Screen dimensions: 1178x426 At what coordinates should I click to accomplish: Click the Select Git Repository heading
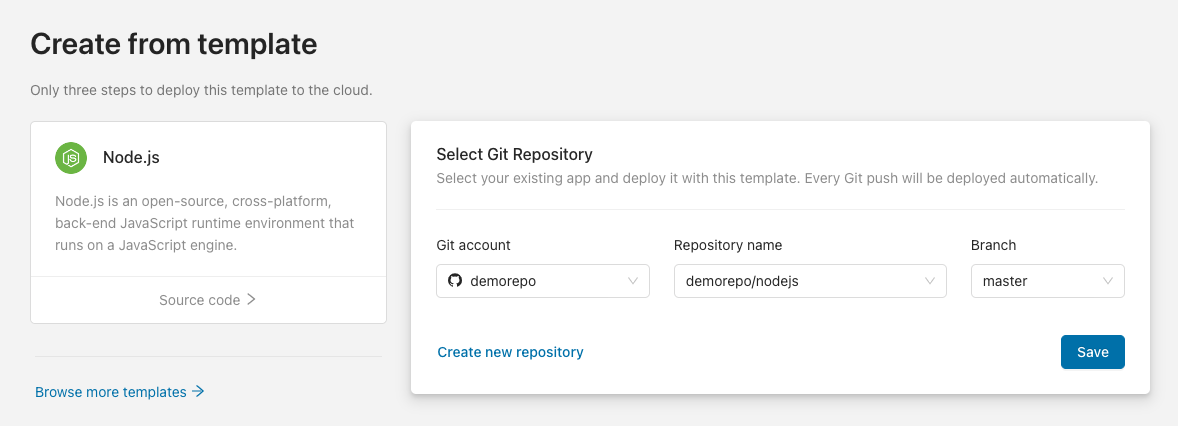(x=515, y=155)
